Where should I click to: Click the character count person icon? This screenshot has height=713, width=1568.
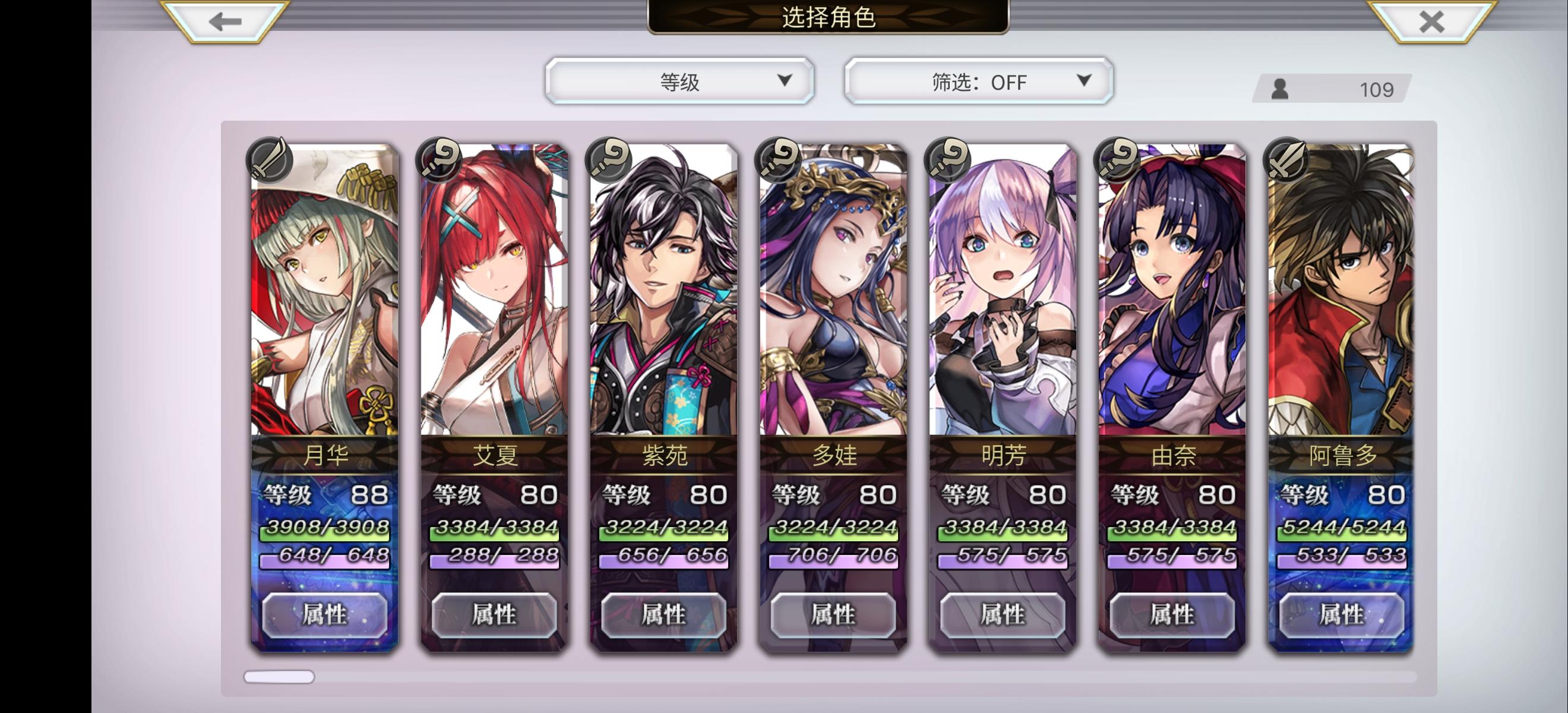coord(1279,89)
